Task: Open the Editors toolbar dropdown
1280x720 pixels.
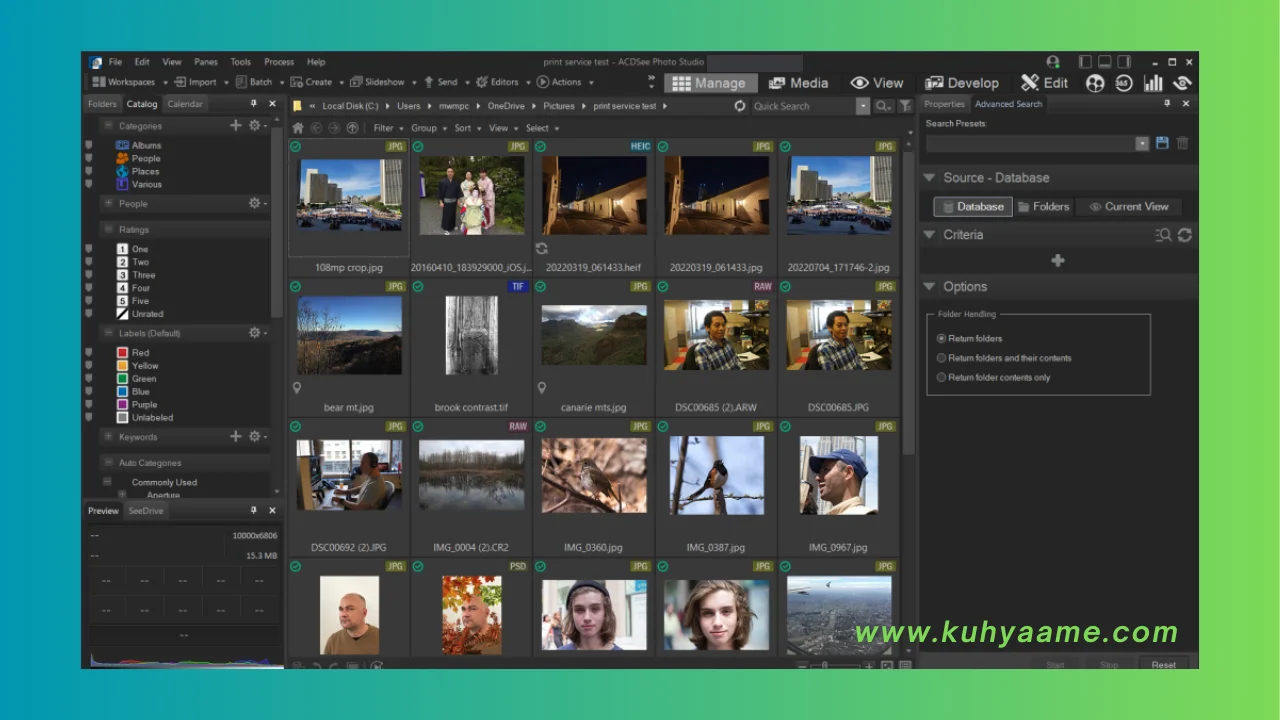Action: tap(502, 82)
